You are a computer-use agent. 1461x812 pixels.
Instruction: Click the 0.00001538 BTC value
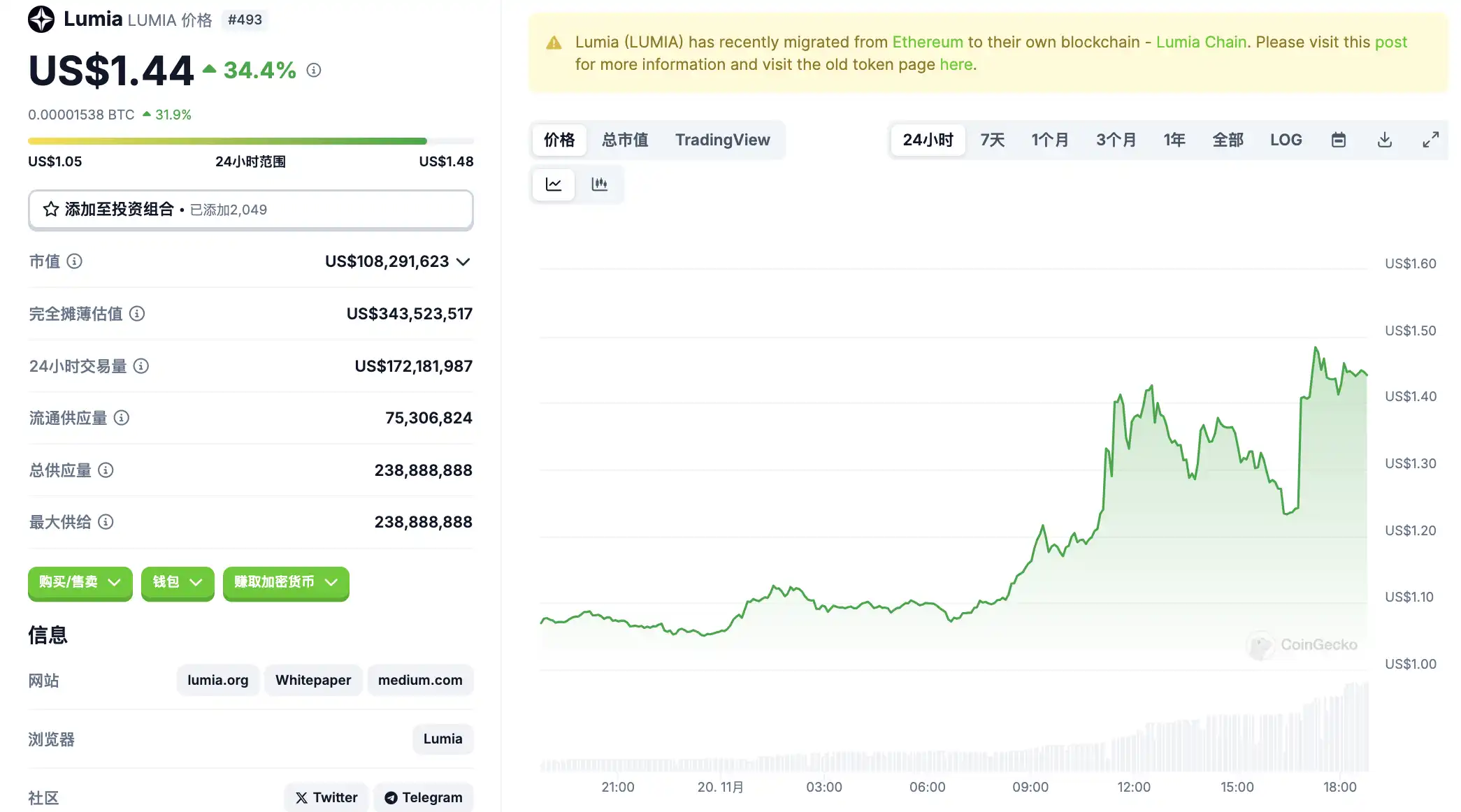click(x=81, y=115)
